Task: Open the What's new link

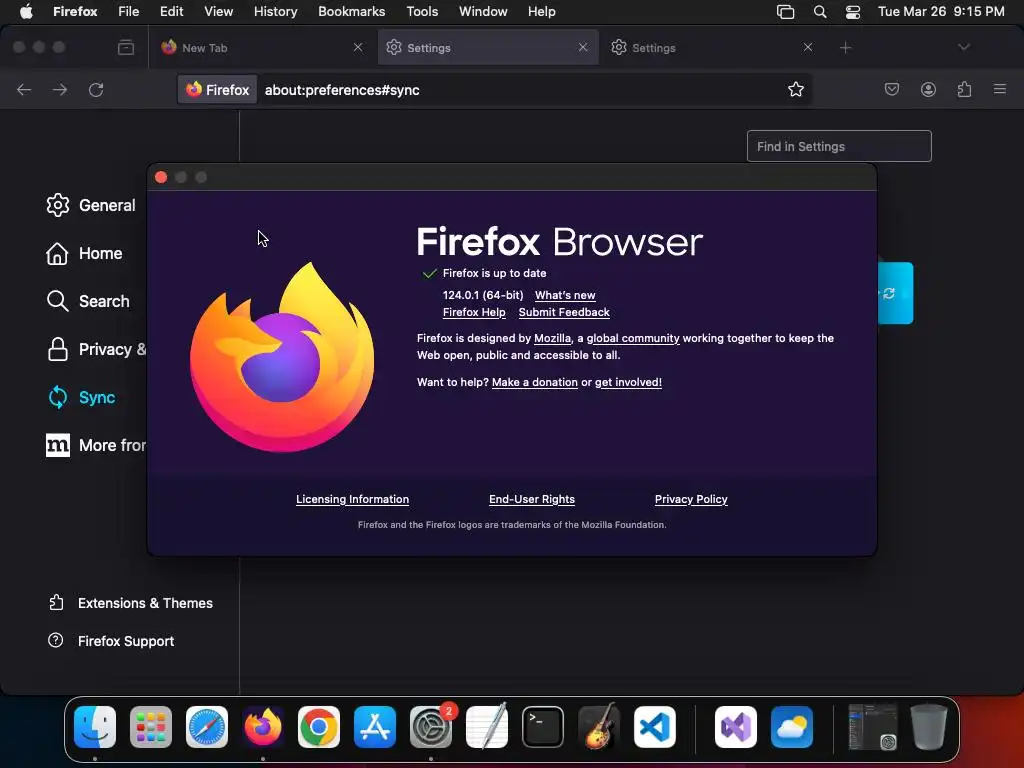Action: (565, 295)
